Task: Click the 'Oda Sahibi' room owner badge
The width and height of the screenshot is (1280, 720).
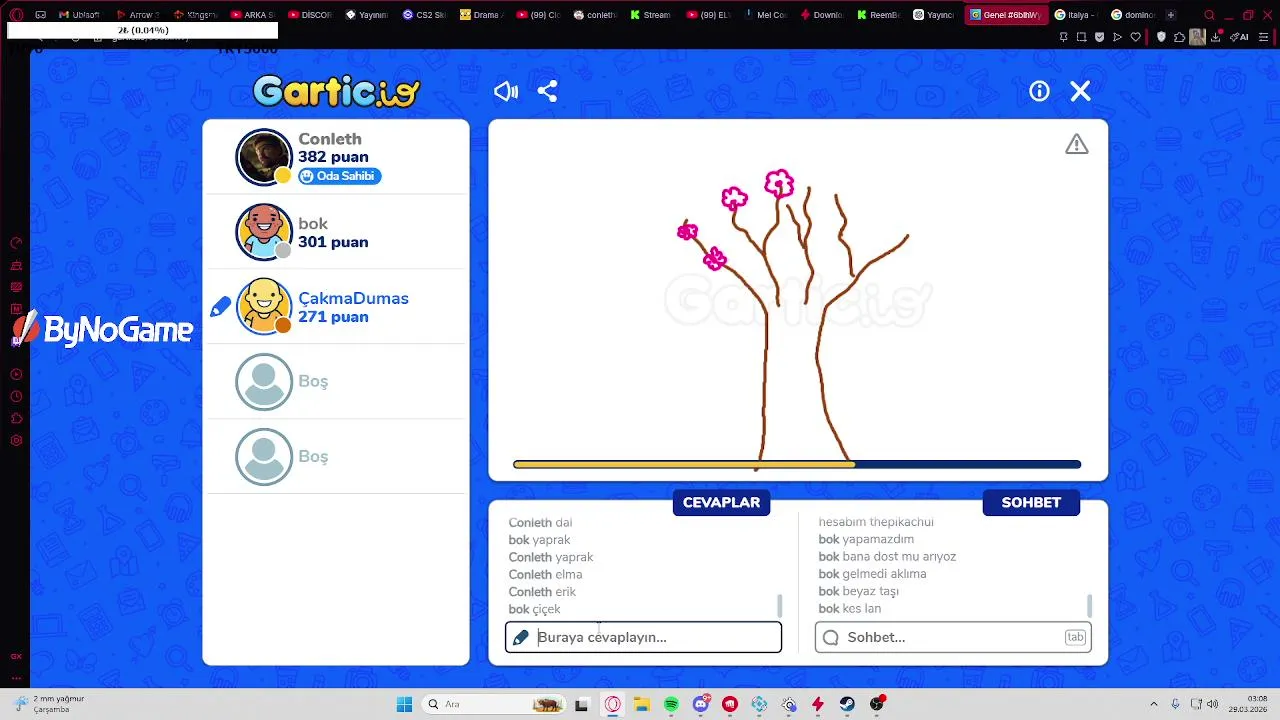Action: point(340,176)
